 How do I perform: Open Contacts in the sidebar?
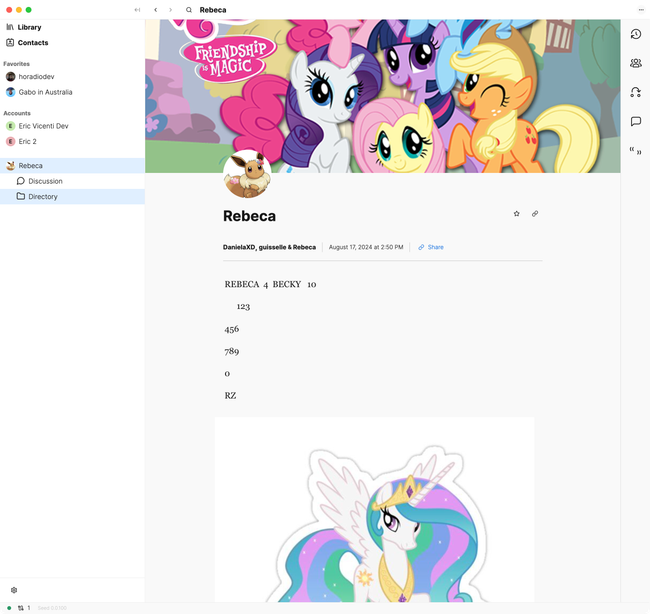point(33,43)
